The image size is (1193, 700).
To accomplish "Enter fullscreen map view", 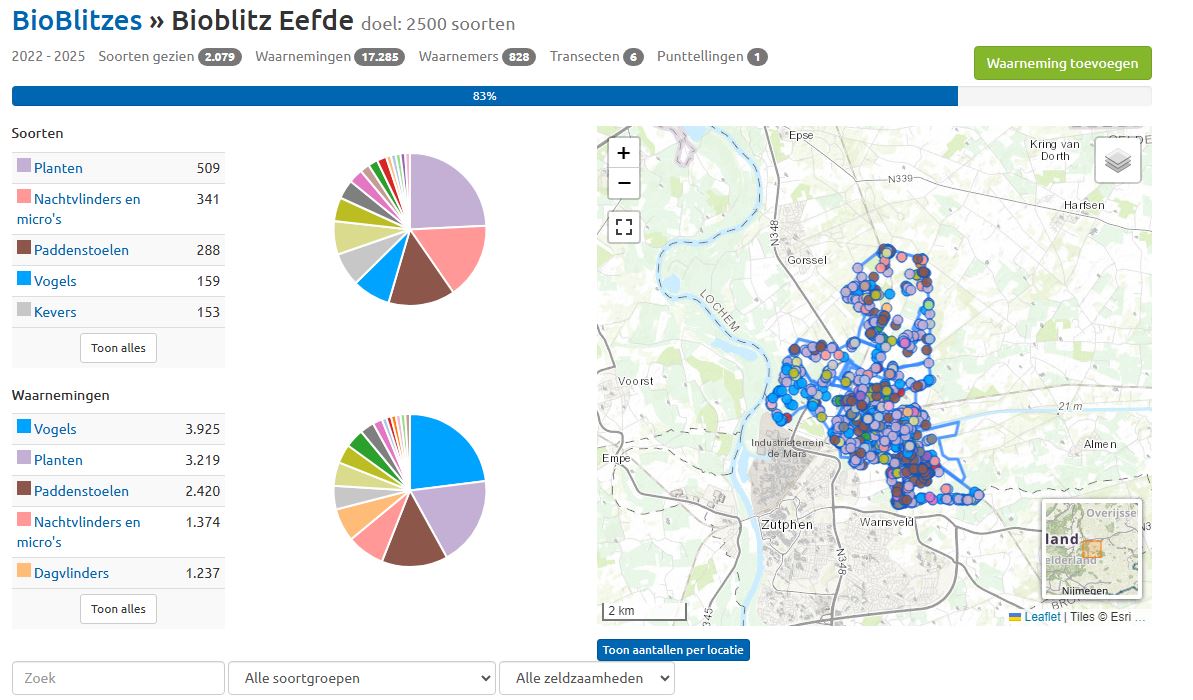I will click(x=624, y=227).
